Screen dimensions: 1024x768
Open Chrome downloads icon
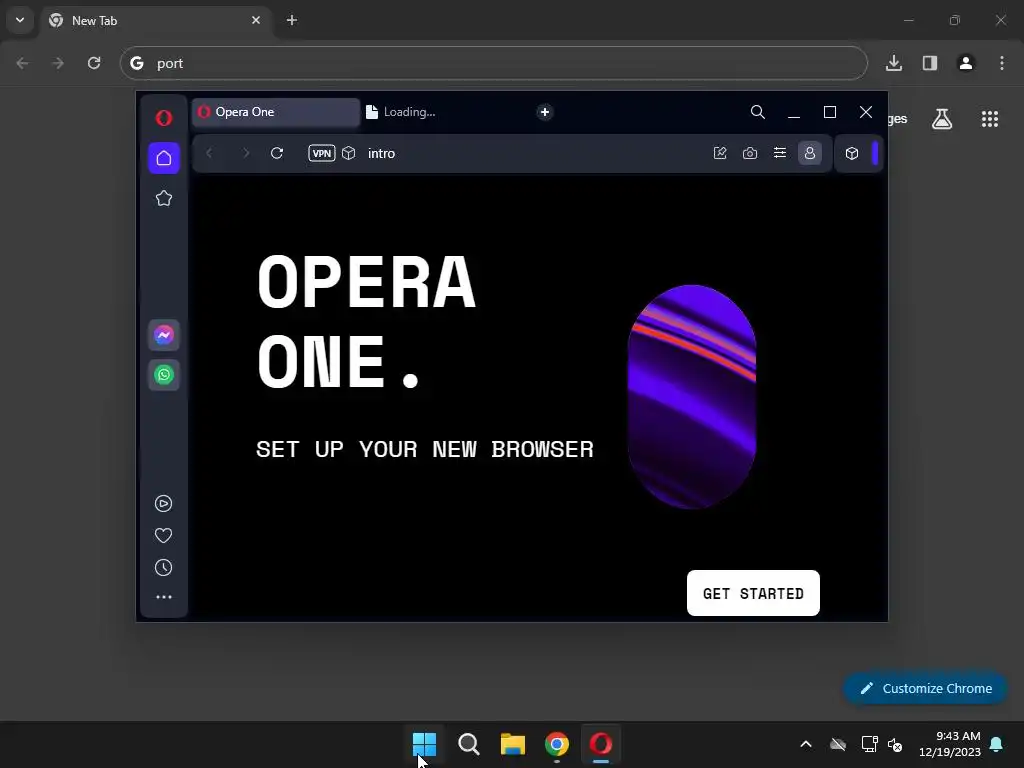894,63
